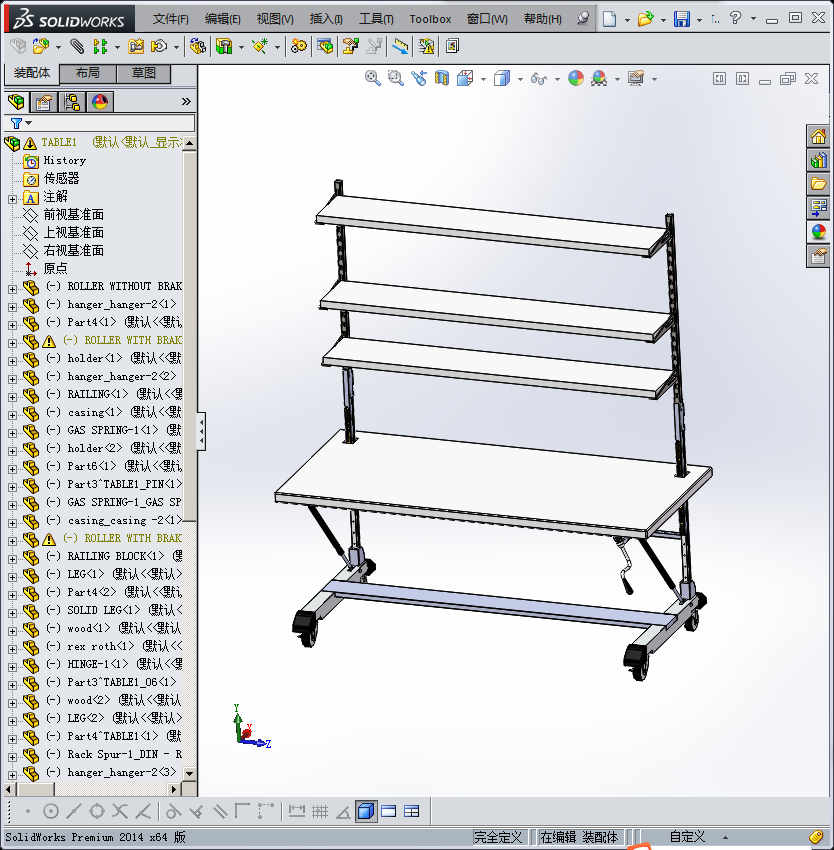Open the 编辑(E) menu
This screenshot has width=834, height=850.
coord(222,19)
